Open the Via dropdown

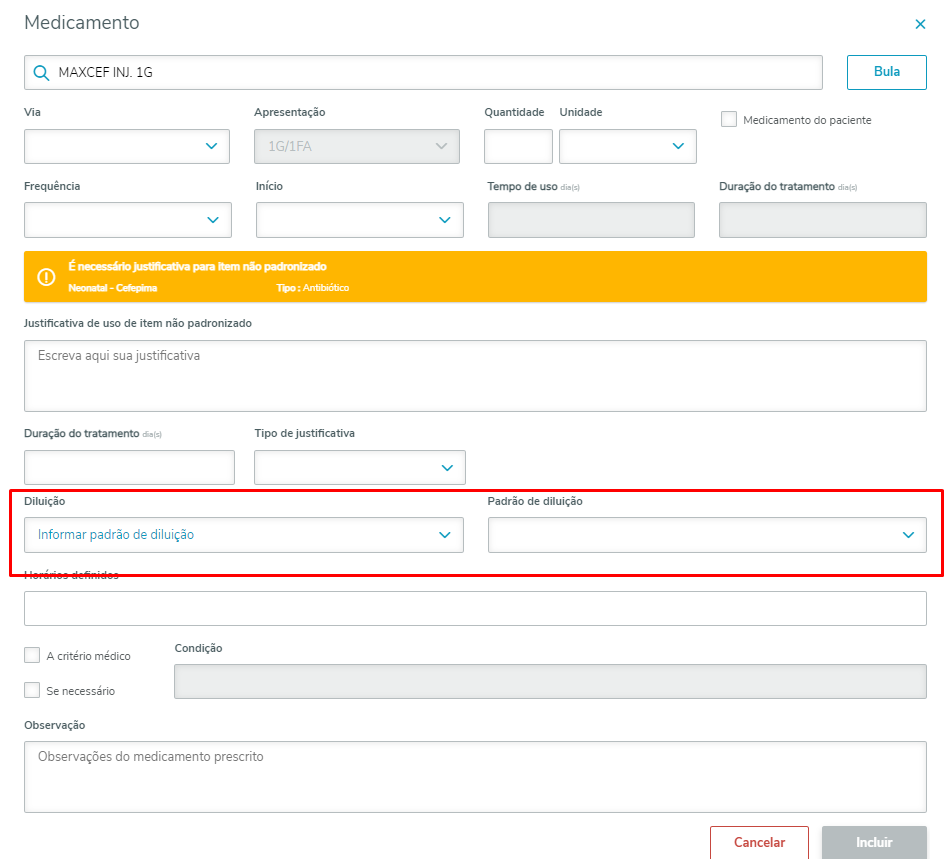pos(127,146)
